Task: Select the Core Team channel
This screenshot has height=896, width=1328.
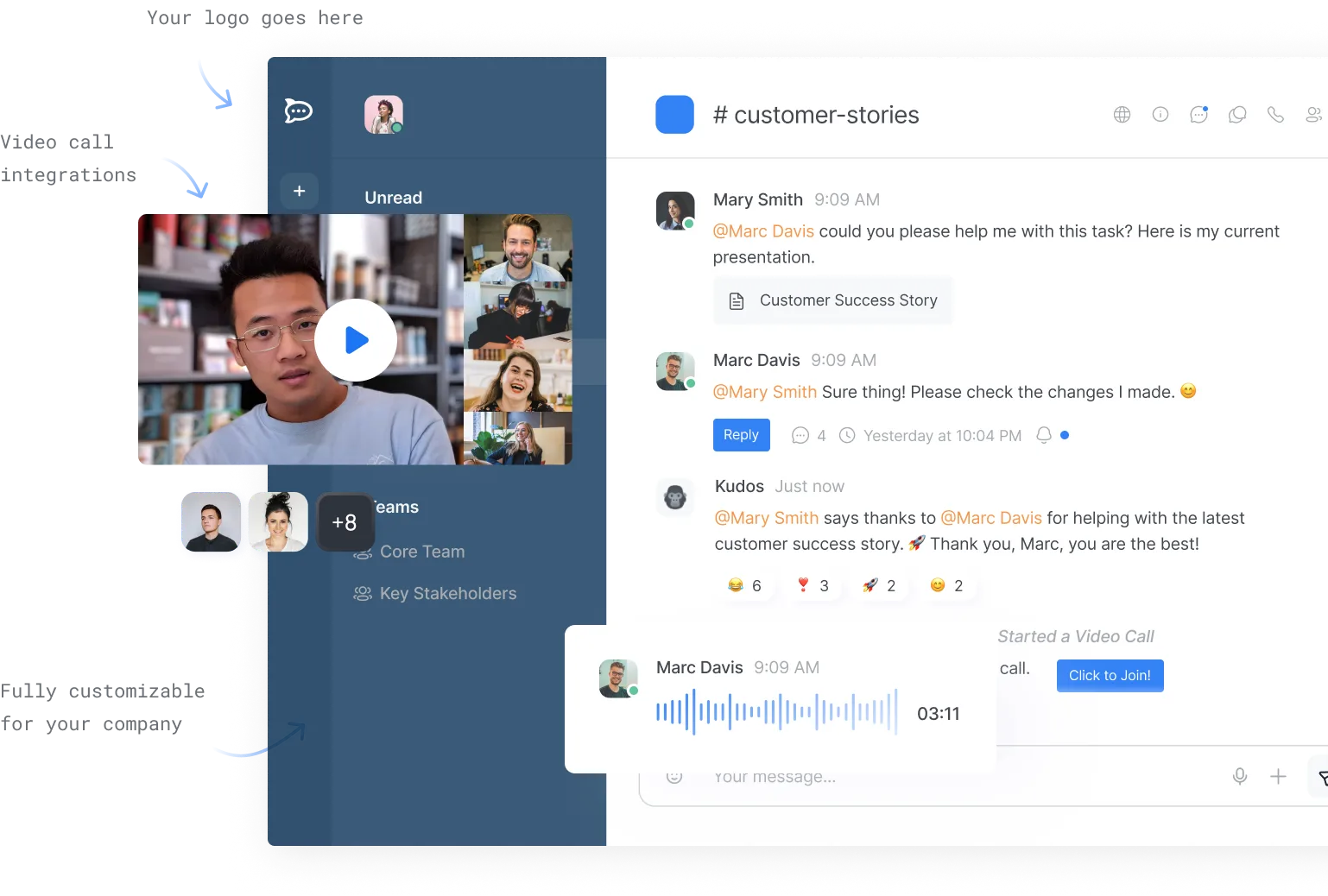Action: point(422,552)
